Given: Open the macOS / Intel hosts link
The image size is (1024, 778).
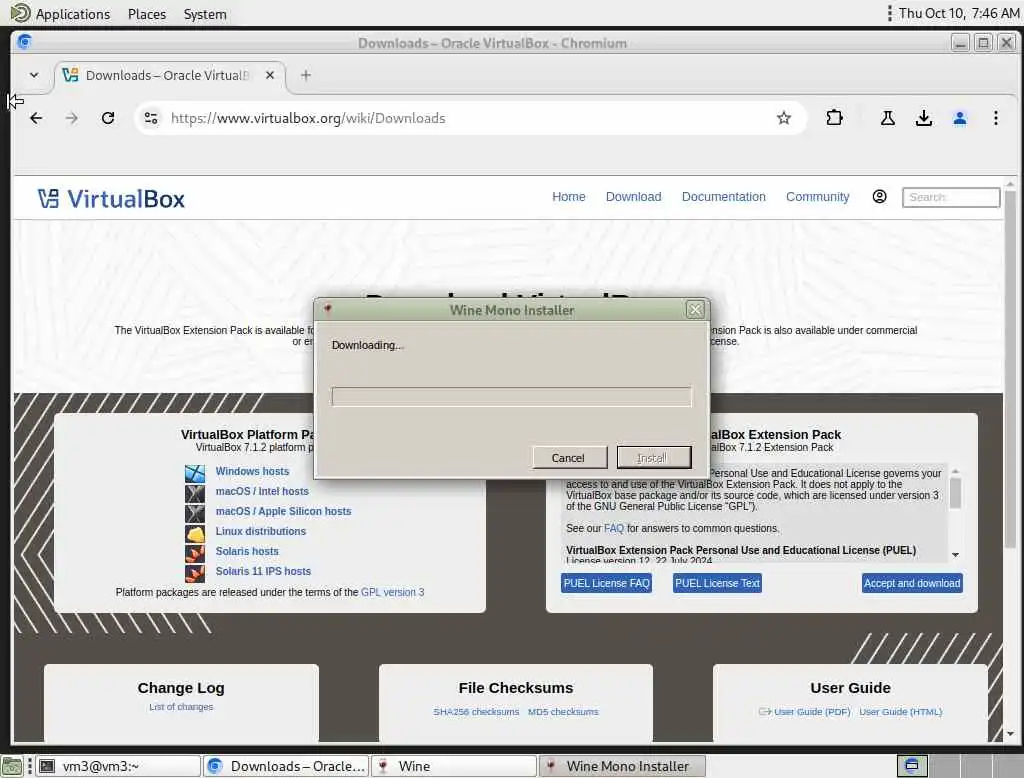Looking at the screenshot, I should 262,491.
